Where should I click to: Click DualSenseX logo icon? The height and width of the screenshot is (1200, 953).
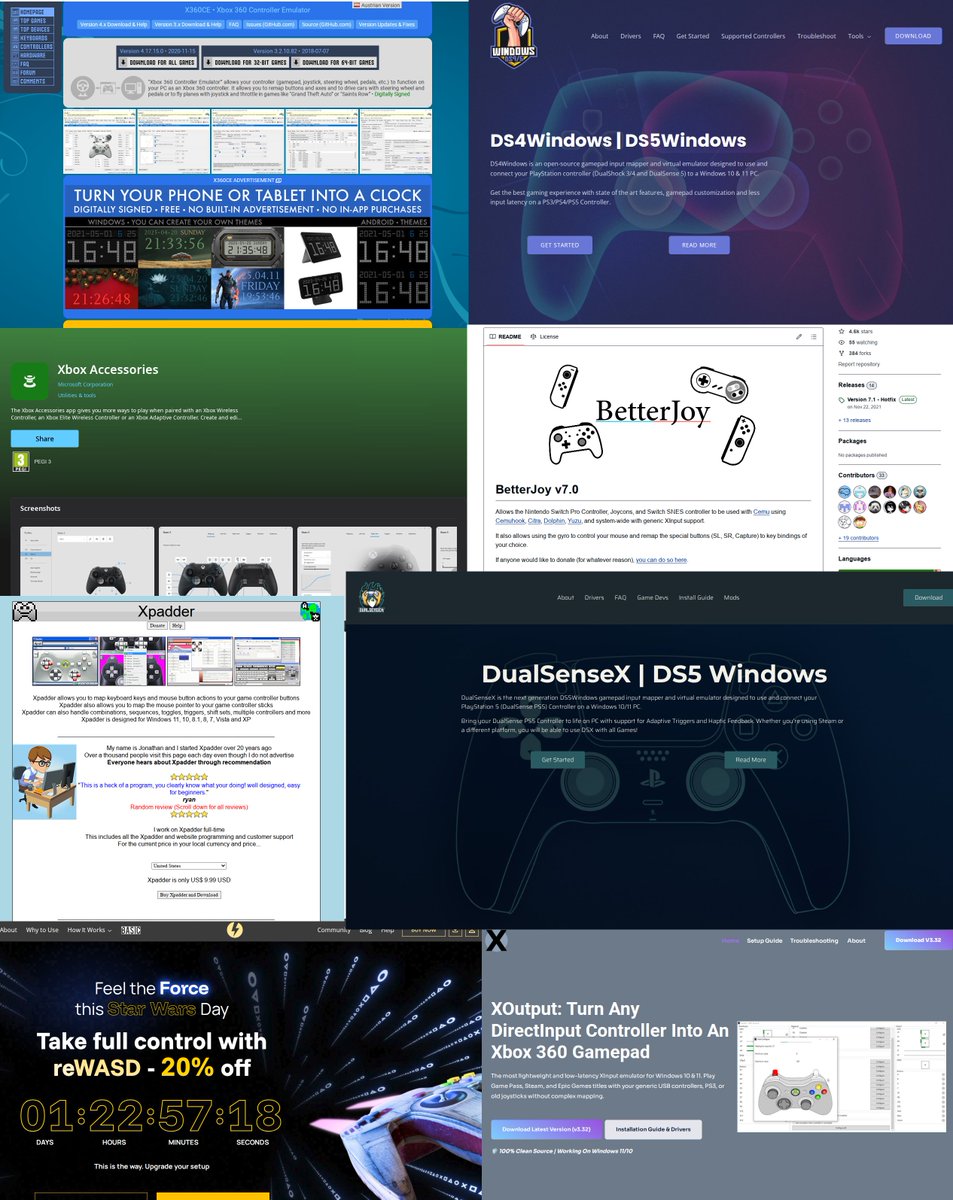click(x=371, y=598)
